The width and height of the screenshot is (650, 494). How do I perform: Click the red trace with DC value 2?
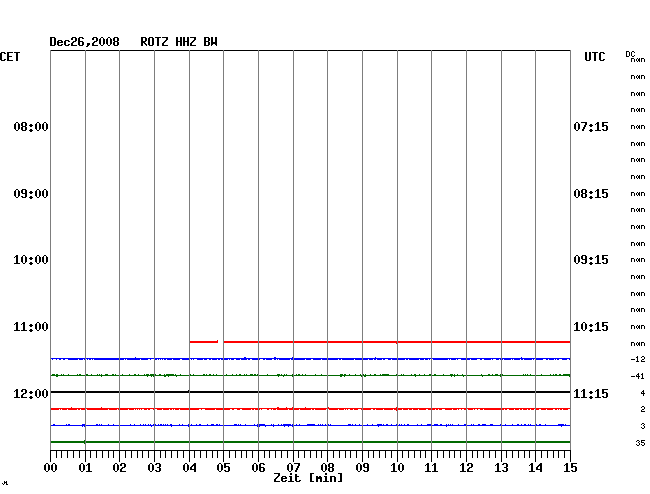click(310, 409)
